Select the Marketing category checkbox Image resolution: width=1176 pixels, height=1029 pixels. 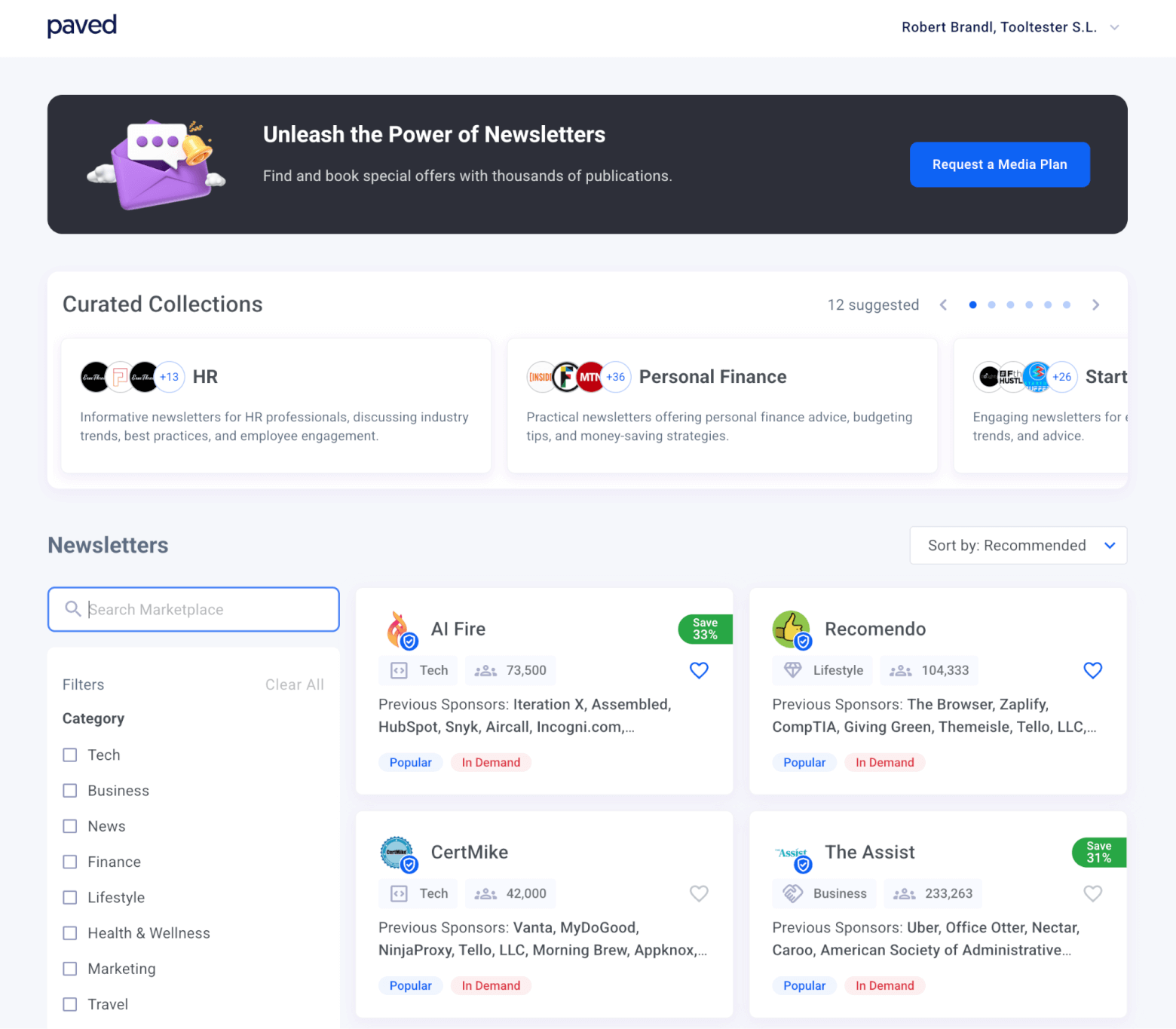70,969
